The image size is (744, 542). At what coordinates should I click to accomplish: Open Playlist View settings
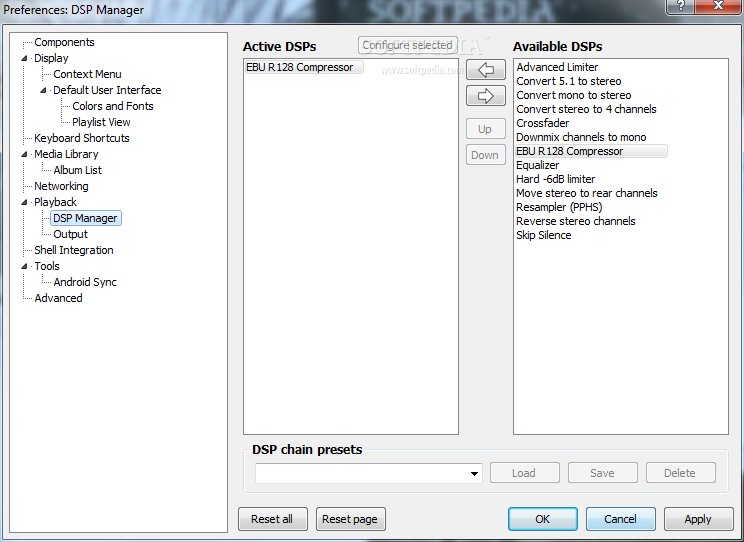point(101,122)
